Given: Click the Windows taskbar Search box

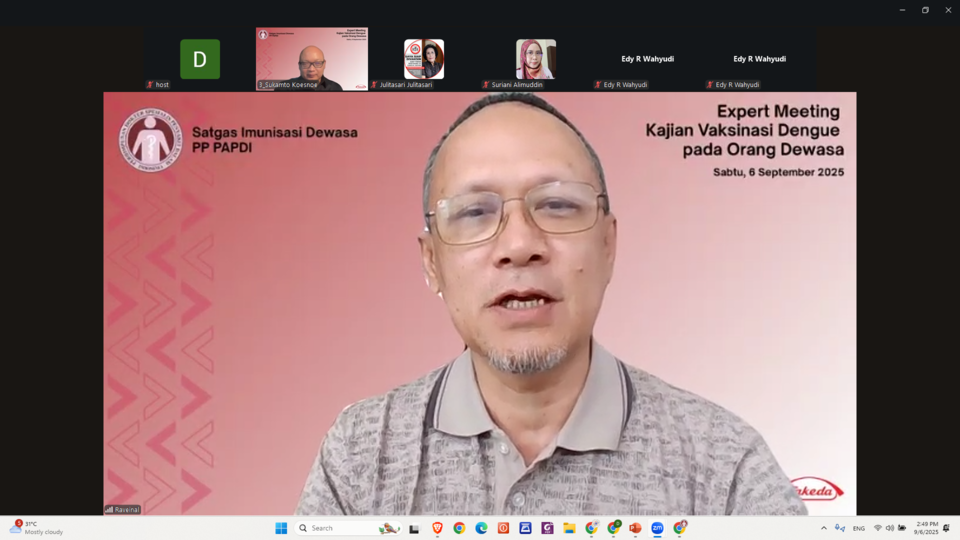Looking at the screenshot, I should [335, 528].
